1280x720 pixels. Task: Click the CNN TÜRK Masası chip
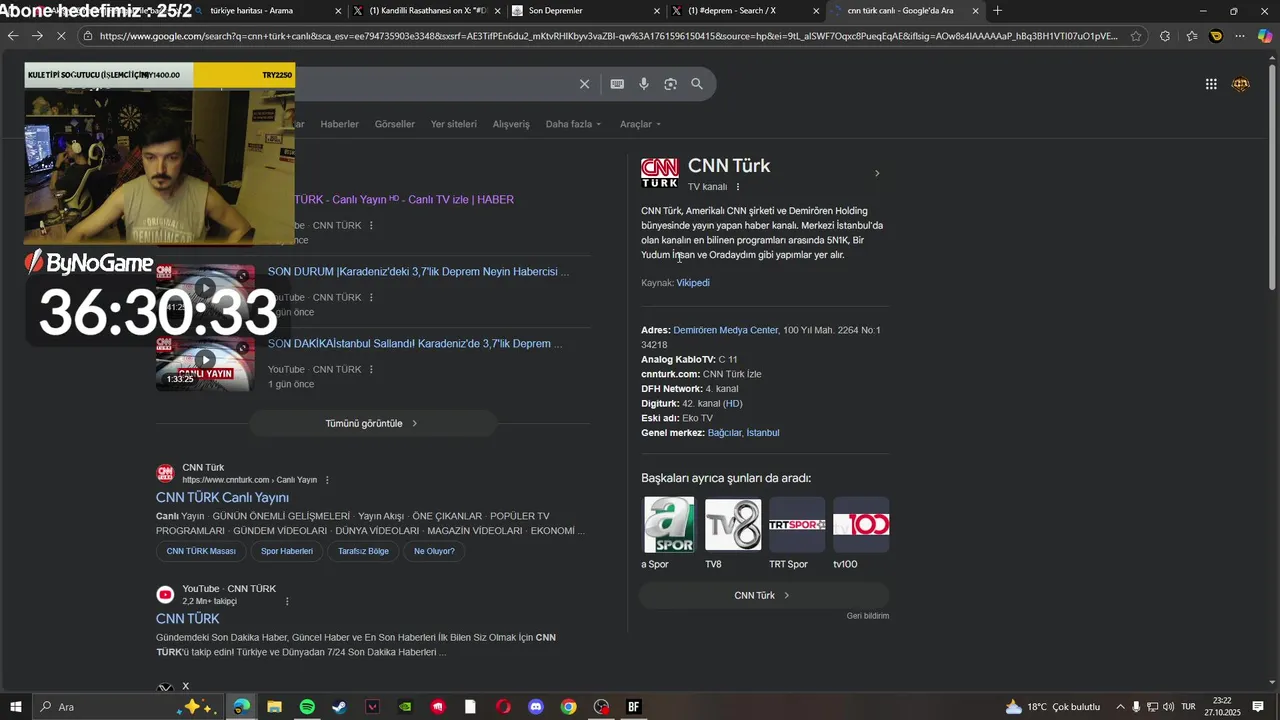click(201, 551)
